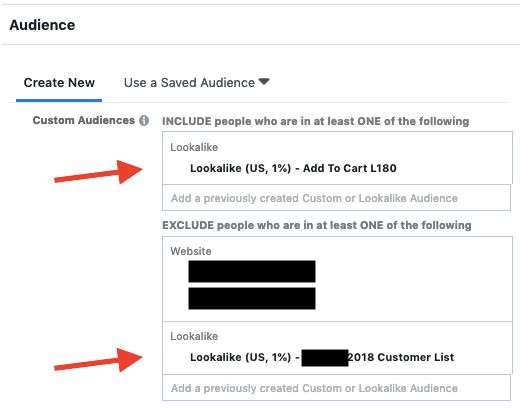The width and height of the screenshot is (520, 410).
Task: Click the Lookalike category label under EXCLUDE
Action: coord(194,336)
